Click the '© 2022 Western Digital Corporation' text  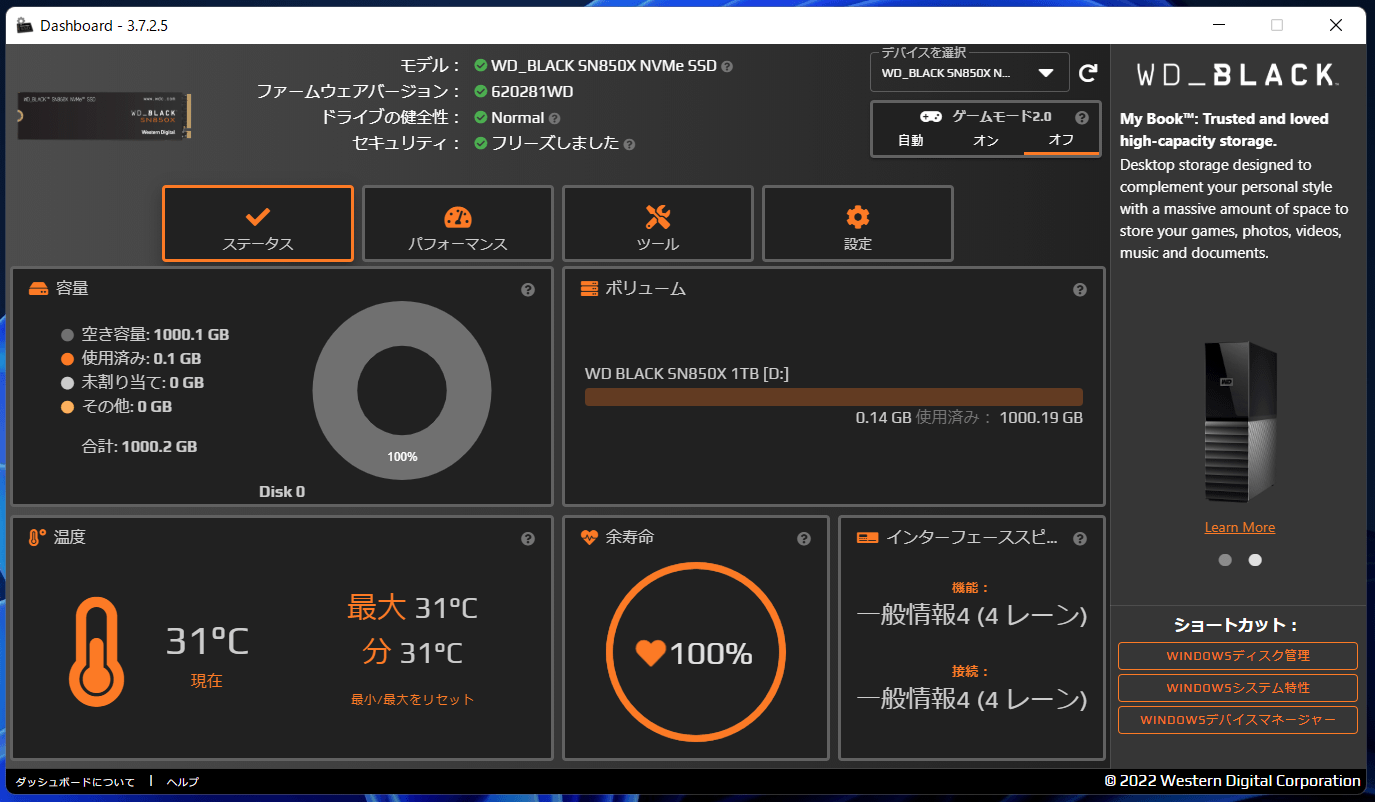(x=1232, y=781)
